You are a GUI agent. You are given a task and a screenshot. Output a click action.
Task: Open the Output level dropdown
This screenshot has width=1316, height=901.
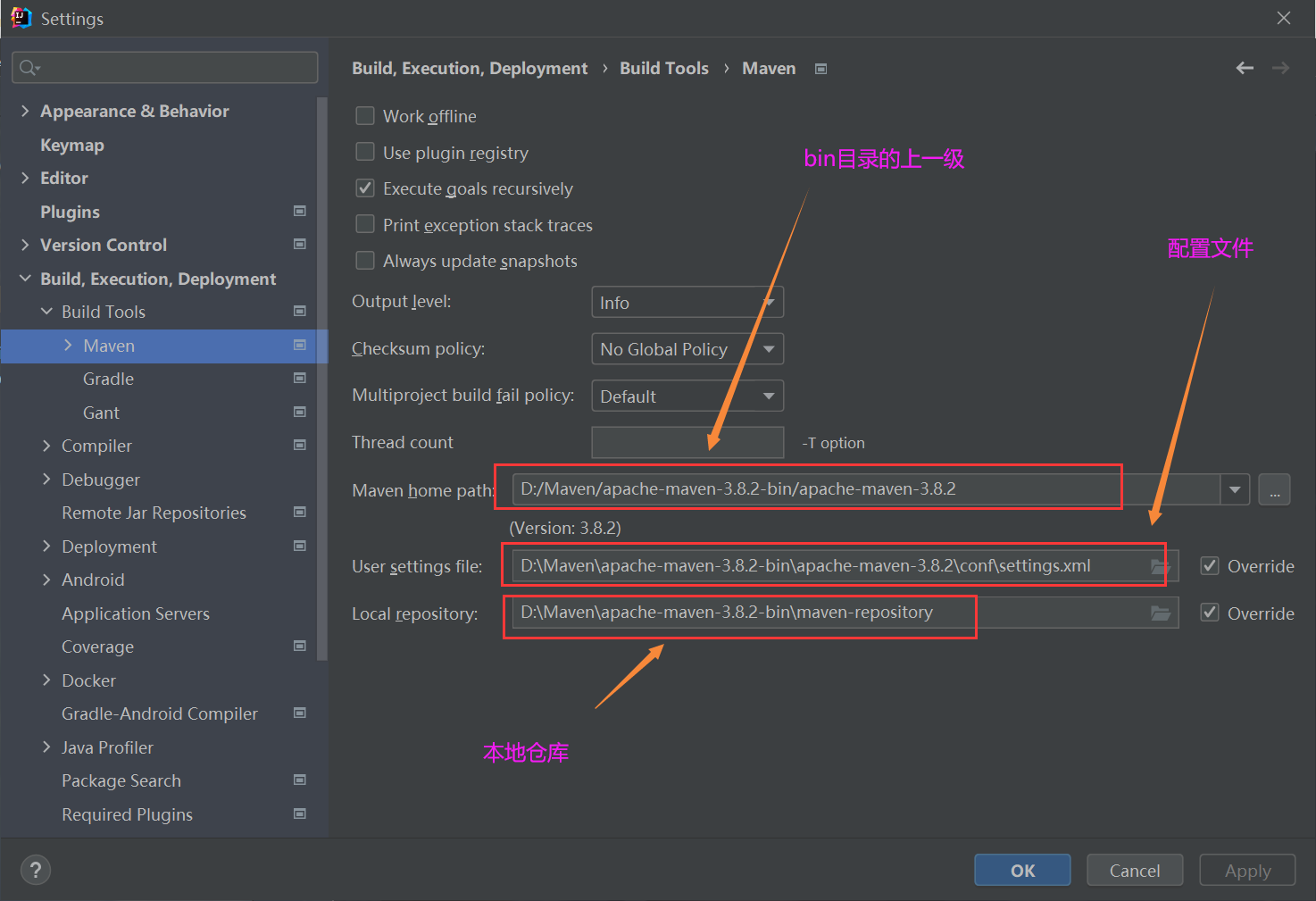point(687,302)
